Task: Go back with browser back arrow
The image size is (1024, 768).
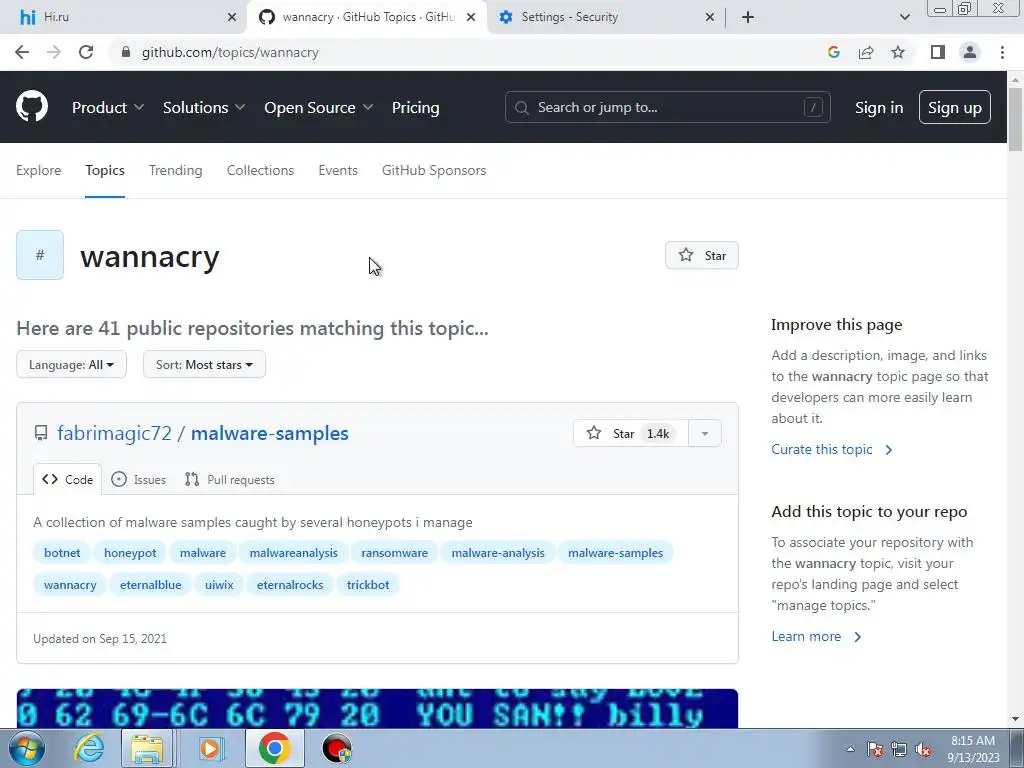Action: pos(22,52)
